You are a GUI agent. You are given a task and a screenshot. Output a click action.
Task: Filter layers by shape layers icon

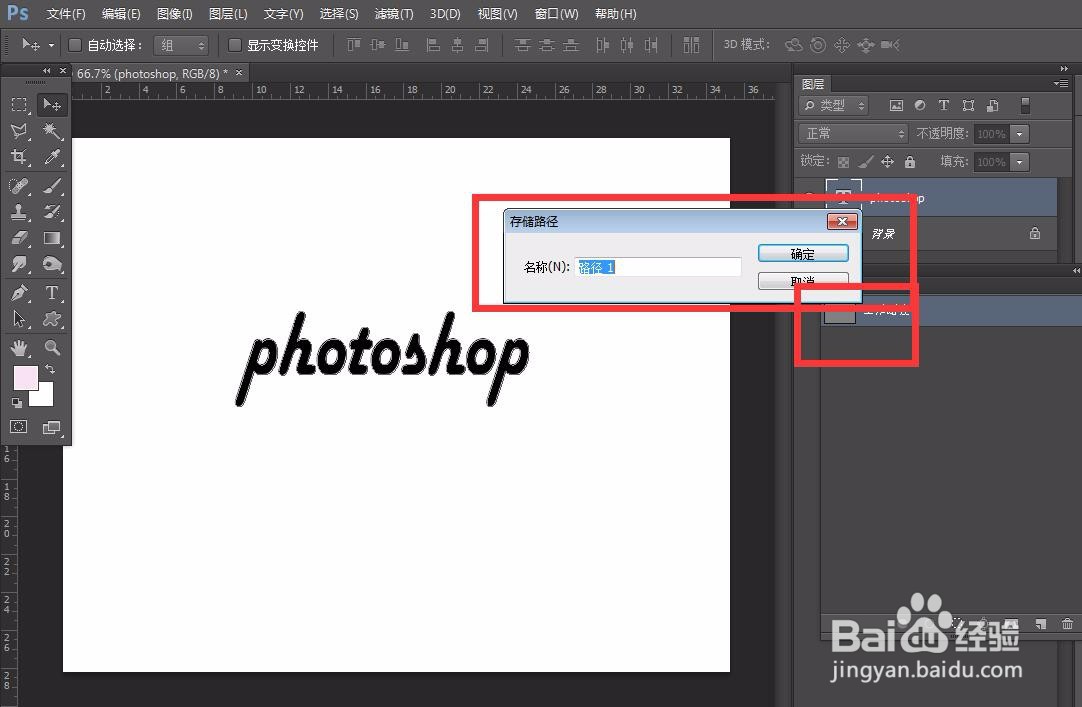968,106
